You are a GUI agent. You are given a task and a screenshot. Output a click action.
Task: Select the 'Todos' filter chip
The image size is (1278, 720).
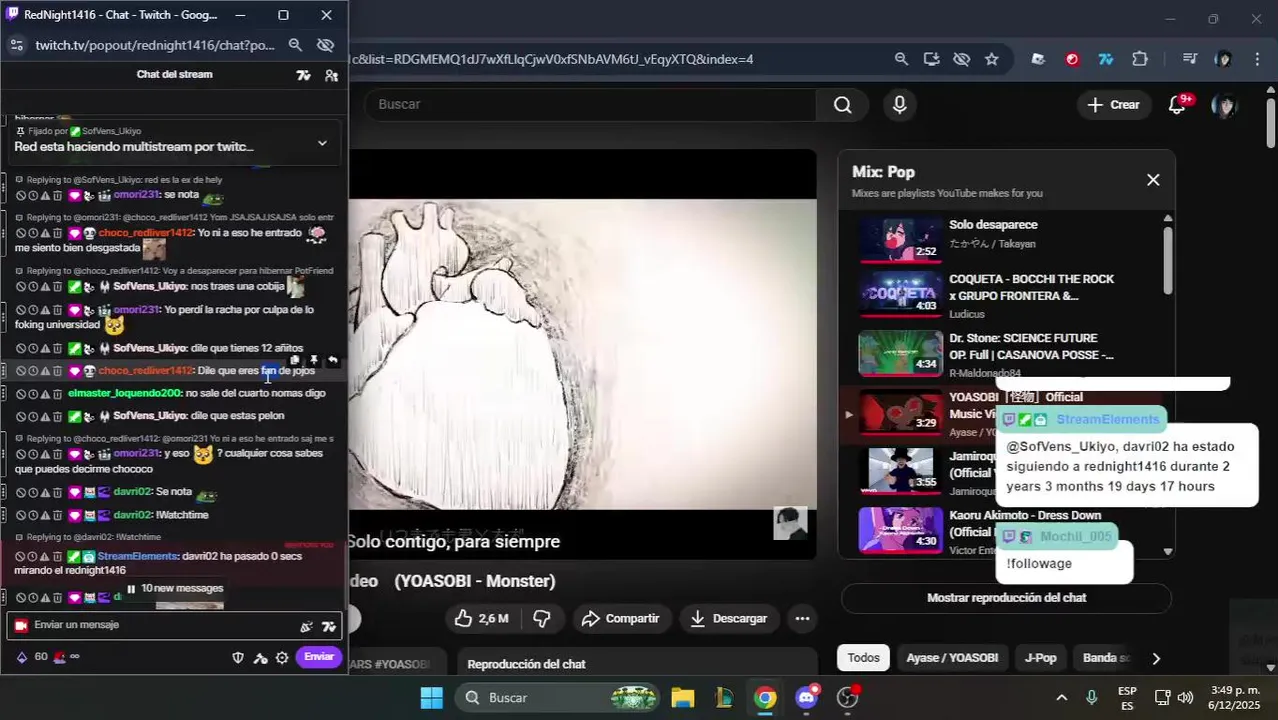coord(864,658)
